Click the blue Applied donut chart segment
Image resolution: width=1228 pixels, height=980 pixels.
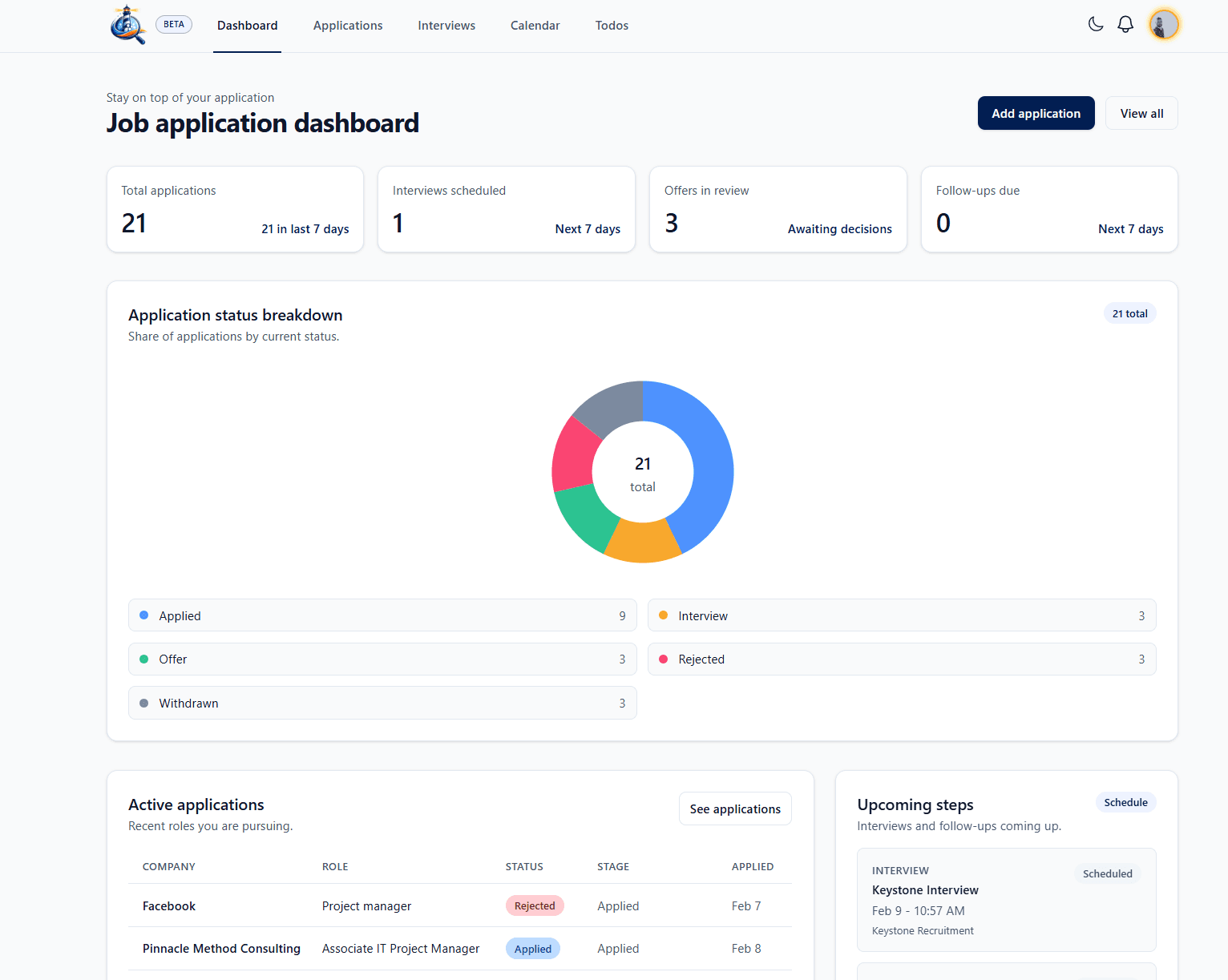[710, 465]
